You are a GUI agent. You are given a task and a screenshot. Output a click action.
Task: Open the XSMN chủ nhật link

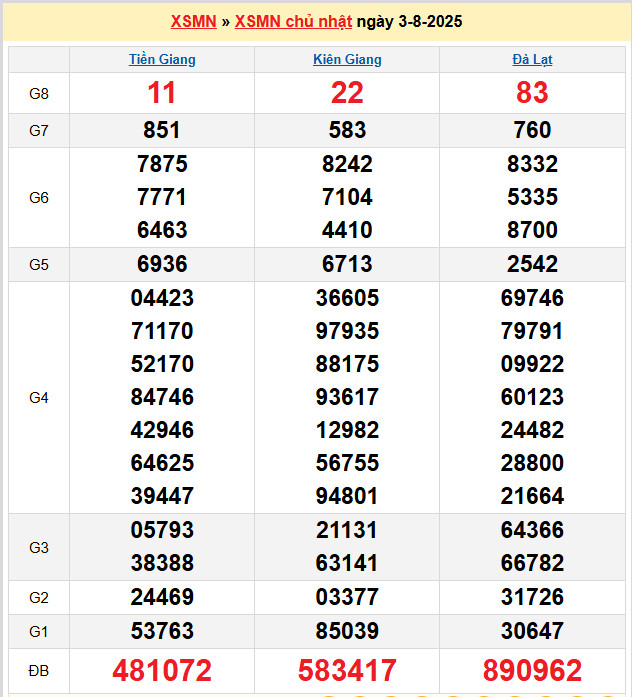[293, 21]
